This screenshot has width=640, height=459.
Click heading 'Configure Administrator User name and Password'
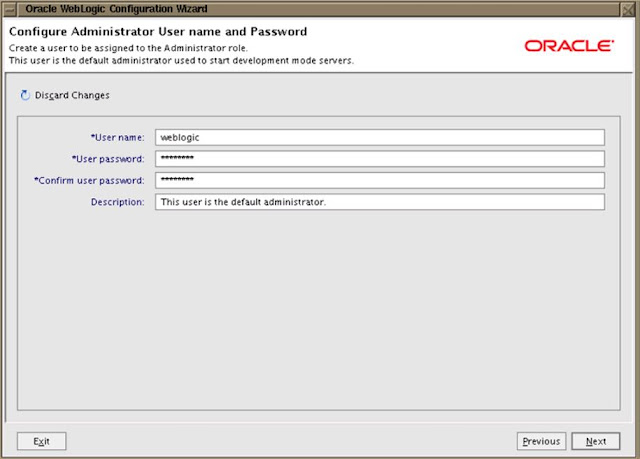click(158, 32)
